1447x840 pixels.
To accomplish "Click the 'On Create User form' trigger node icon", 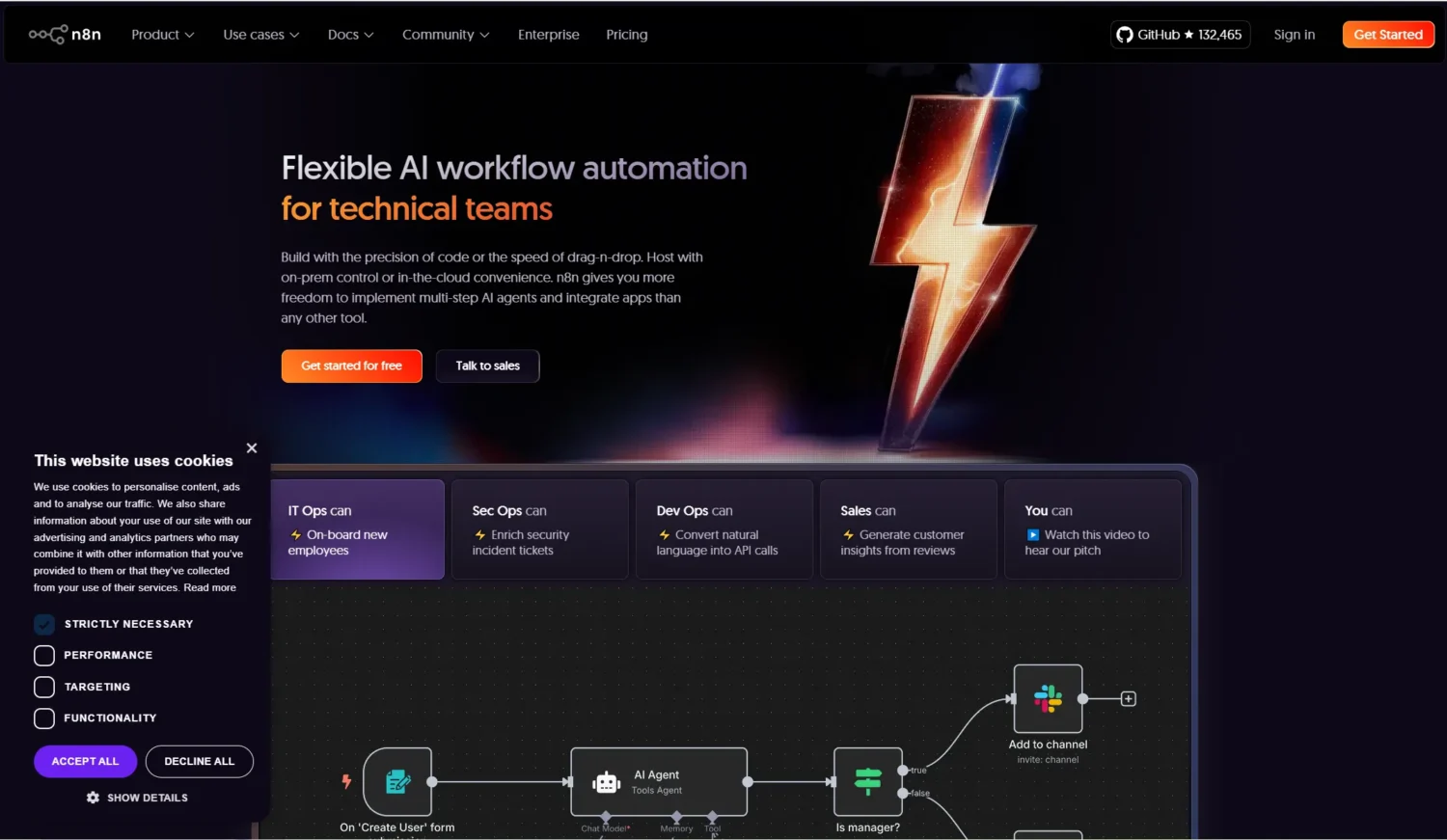I will 398,782.
